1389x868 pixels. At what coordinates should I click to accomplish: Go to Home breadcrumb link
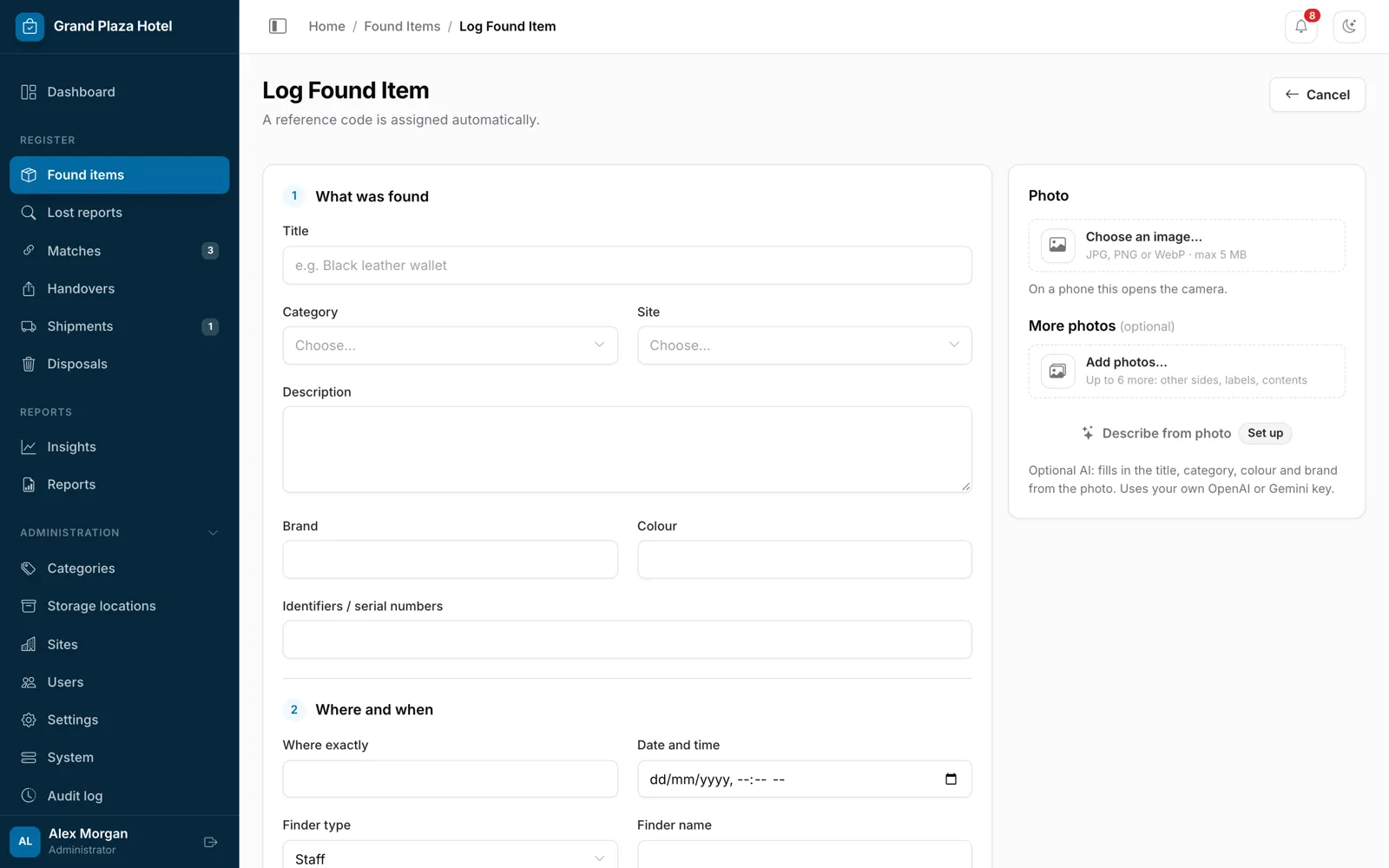[x=326, y=26]
